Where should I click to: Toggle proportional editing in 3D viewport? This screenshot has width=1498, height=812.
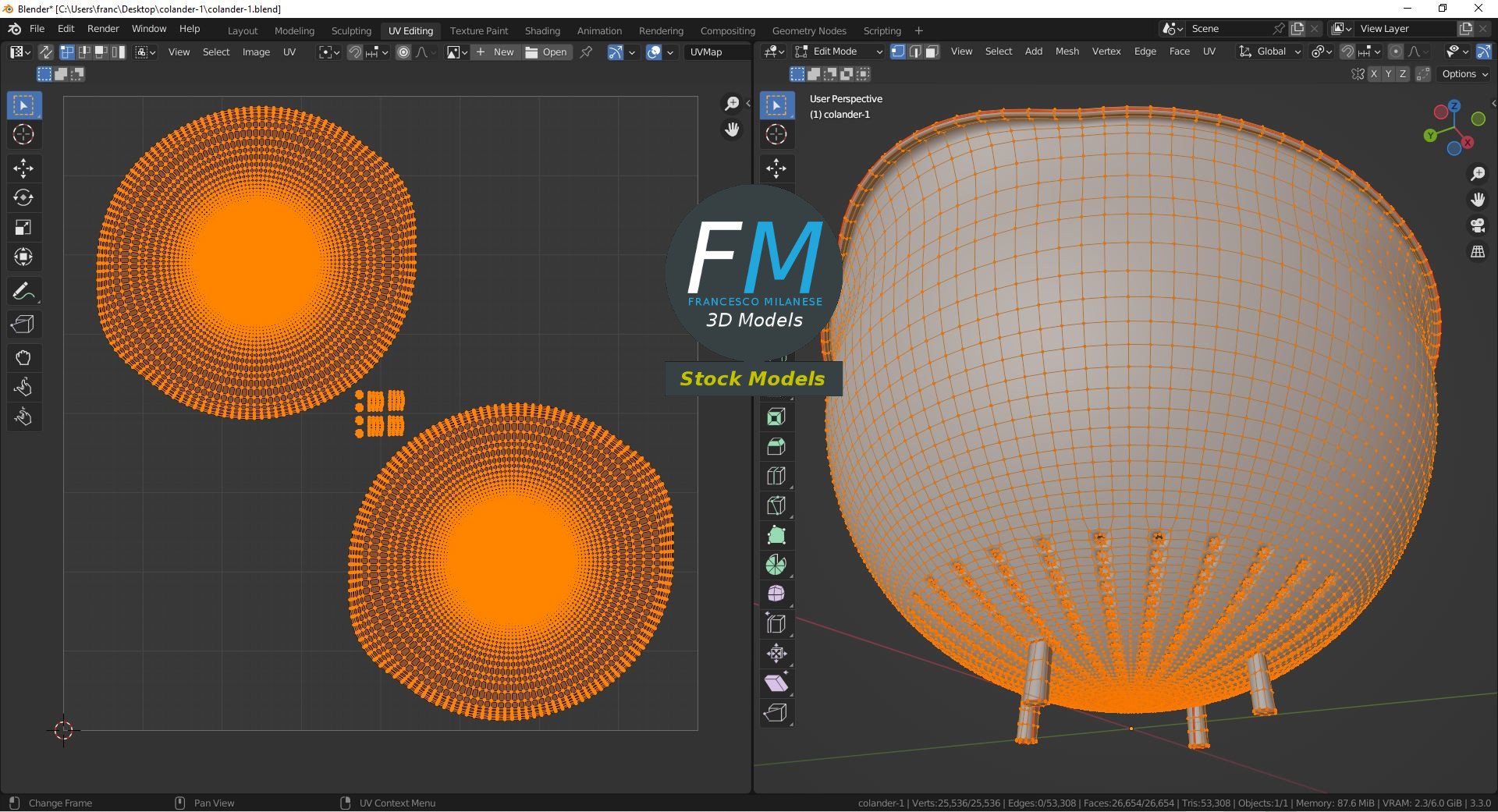tap(1396, 51)
